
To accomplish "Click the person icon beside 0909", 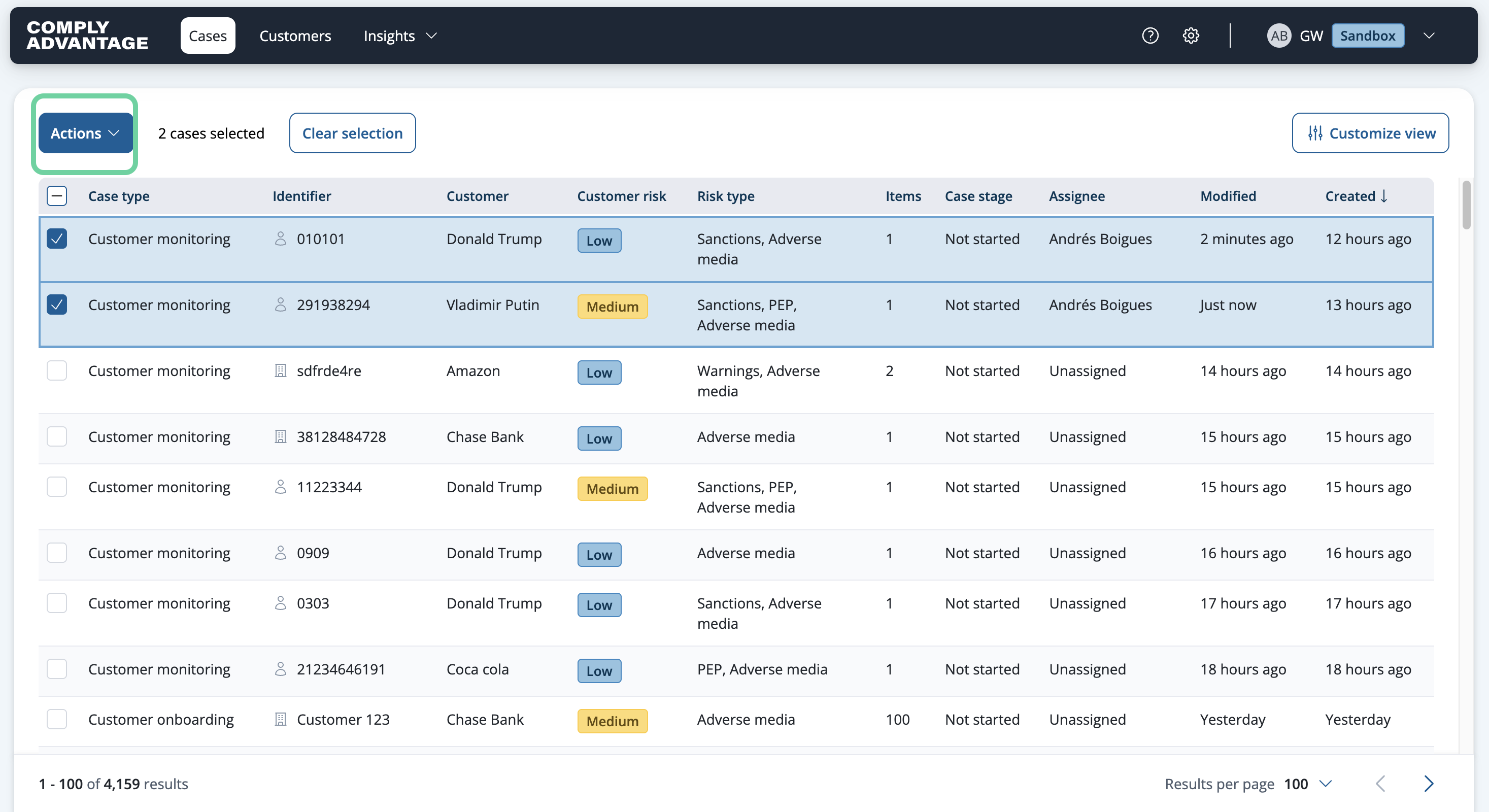I will click(280, 553).
